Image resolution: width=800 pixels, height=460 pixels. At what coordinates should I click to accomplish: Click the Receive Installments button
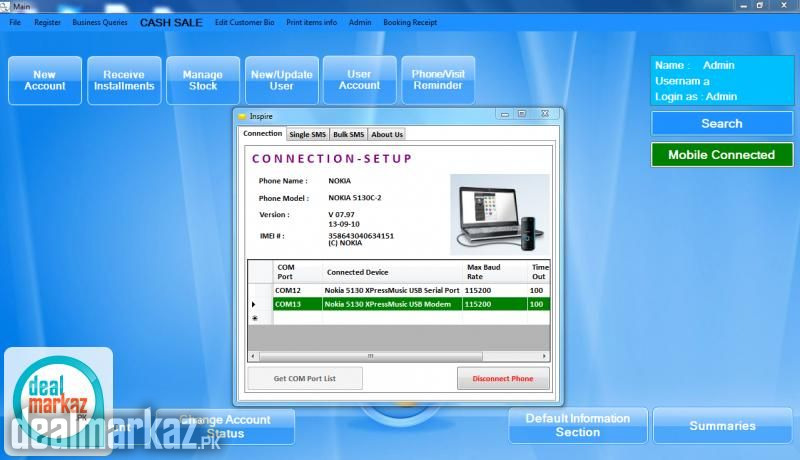coord(124,81)
